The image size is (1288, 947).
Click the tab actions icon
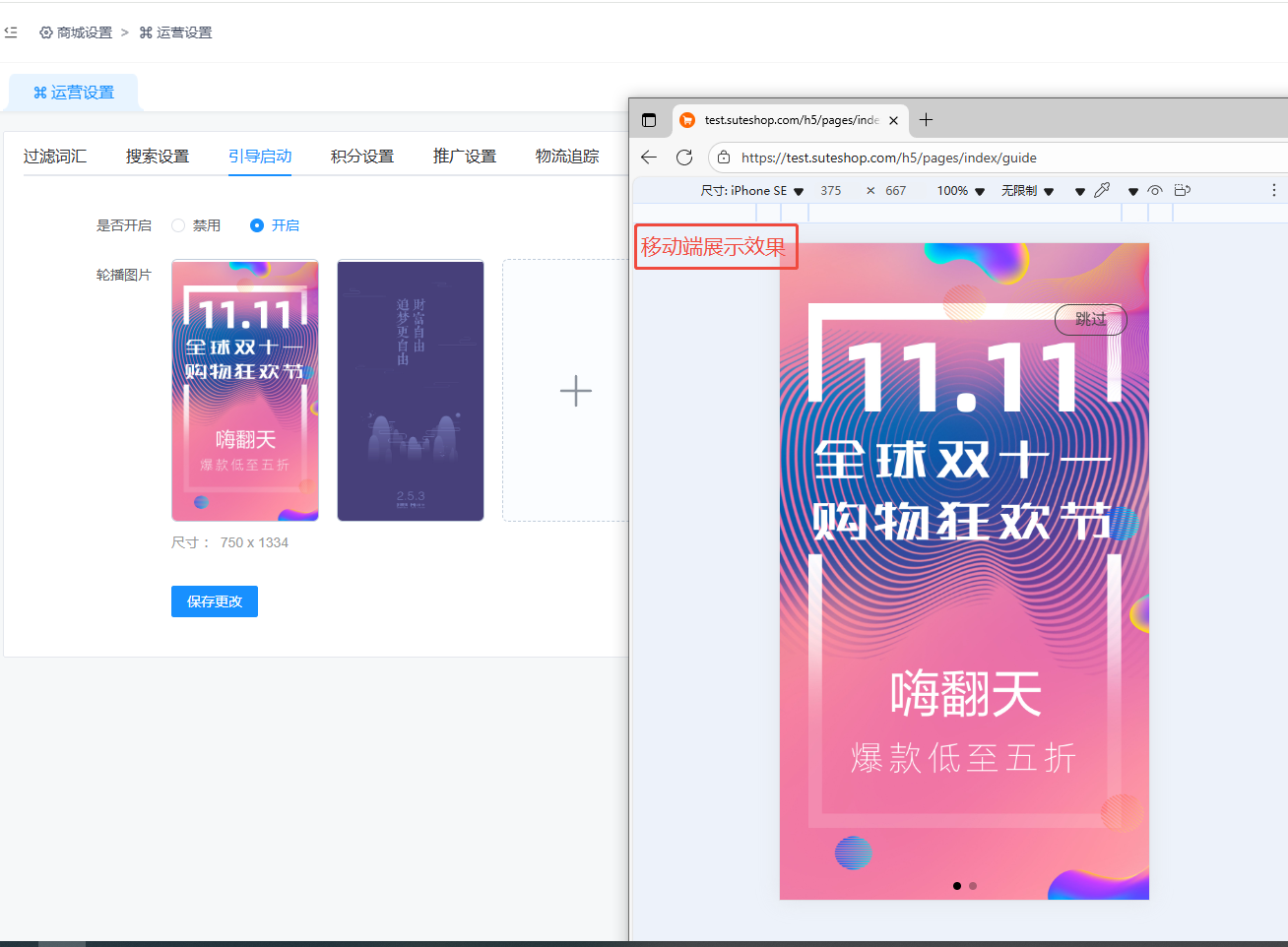pyautogui.click(x=649, y=120)
